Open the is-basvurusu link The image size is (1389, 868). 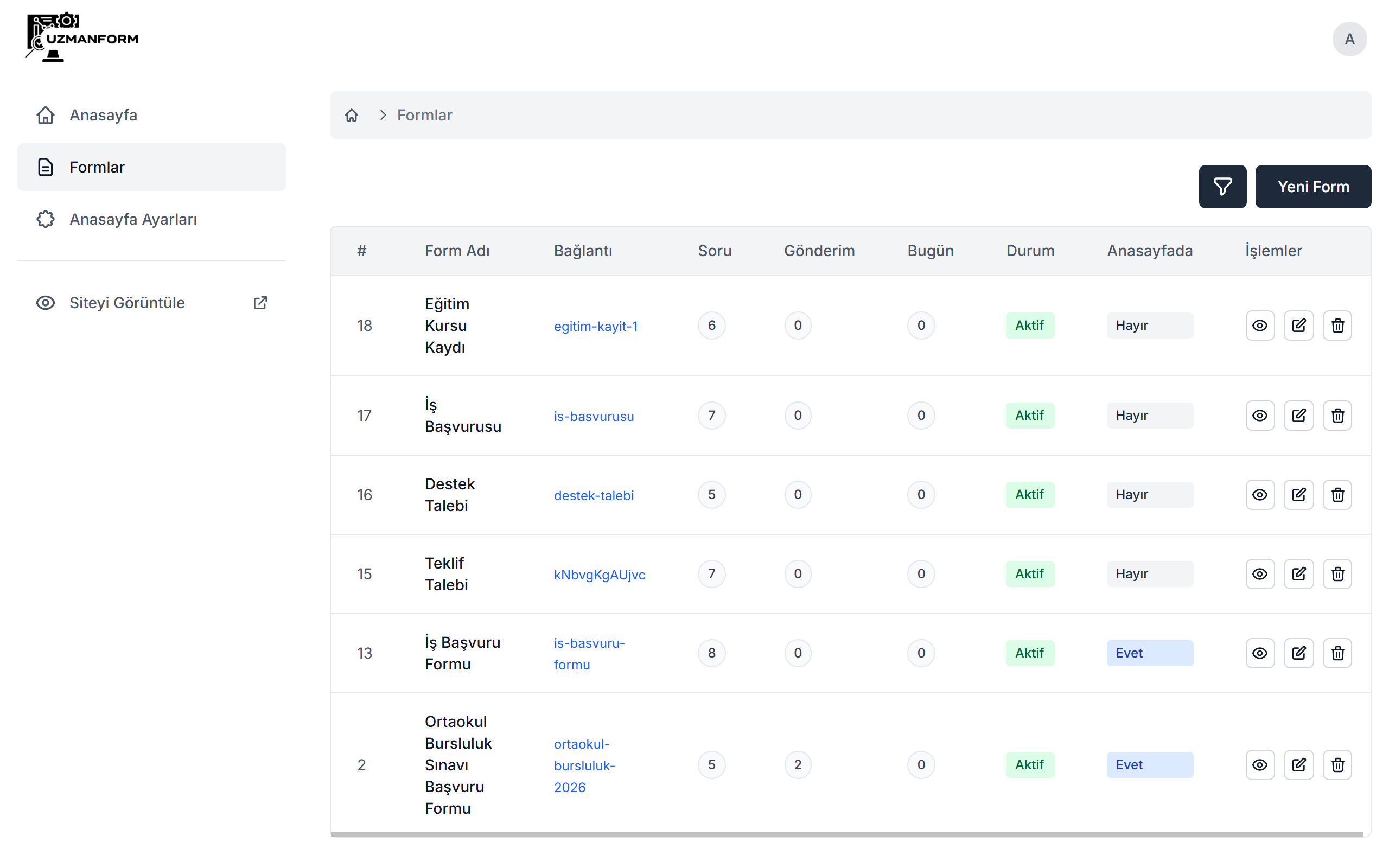click(594, 416)
